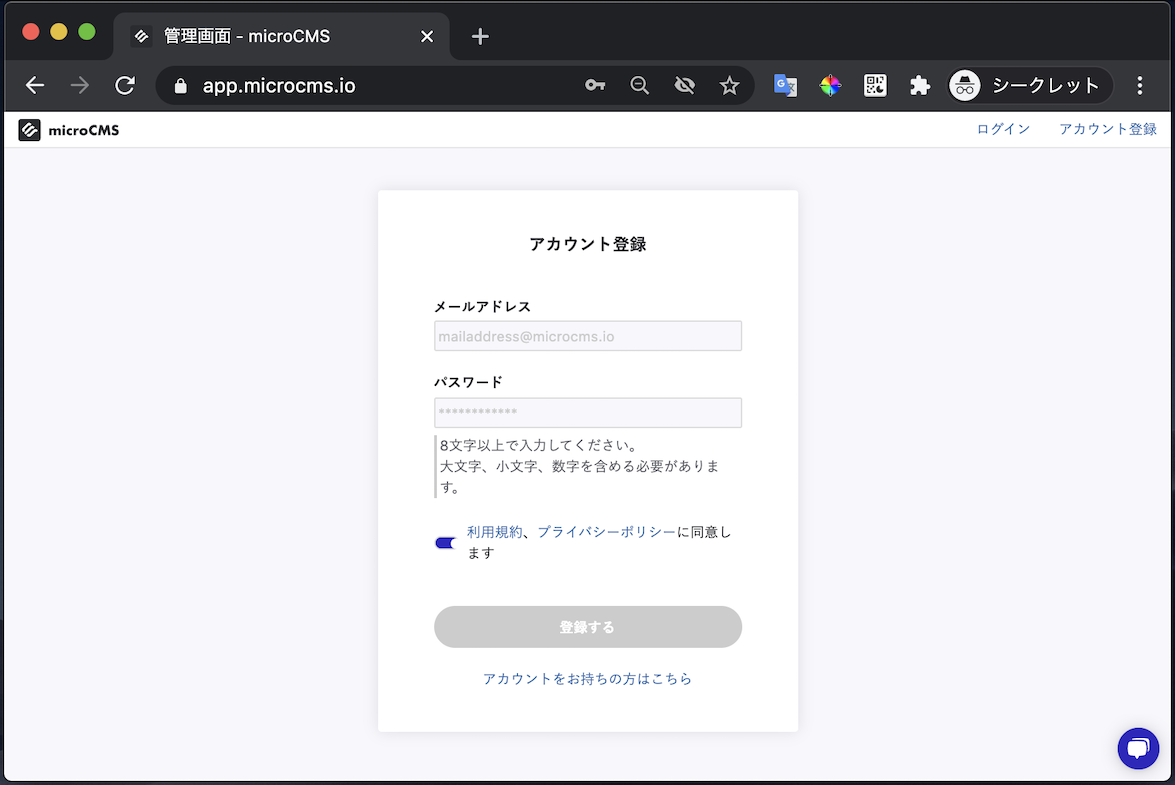Click the lock icon in address bar
This screenshot has width=1175, height=785.
click(180, 86)
